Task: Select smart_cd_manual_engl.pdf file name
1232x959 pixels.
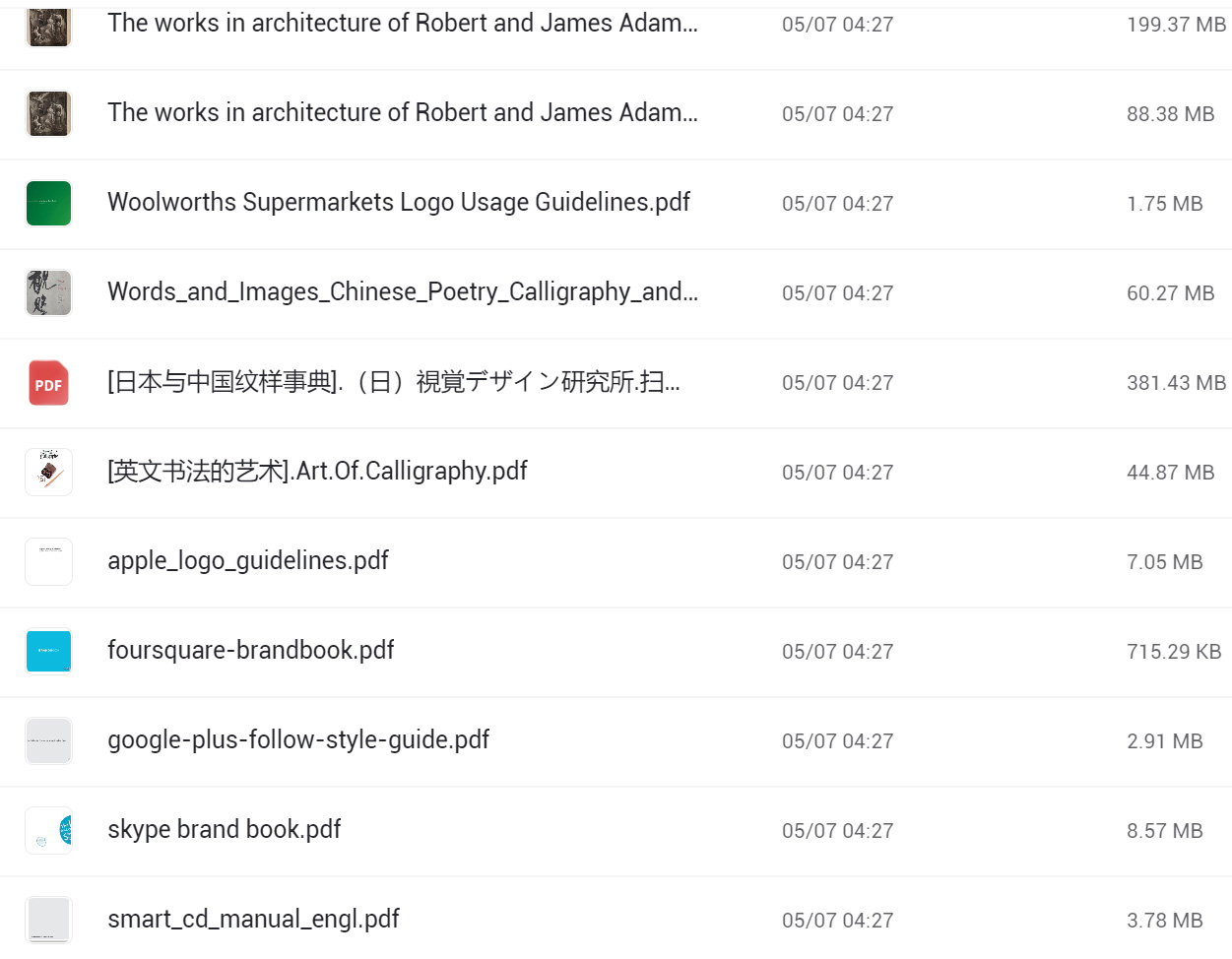Action: click(253, 920)
